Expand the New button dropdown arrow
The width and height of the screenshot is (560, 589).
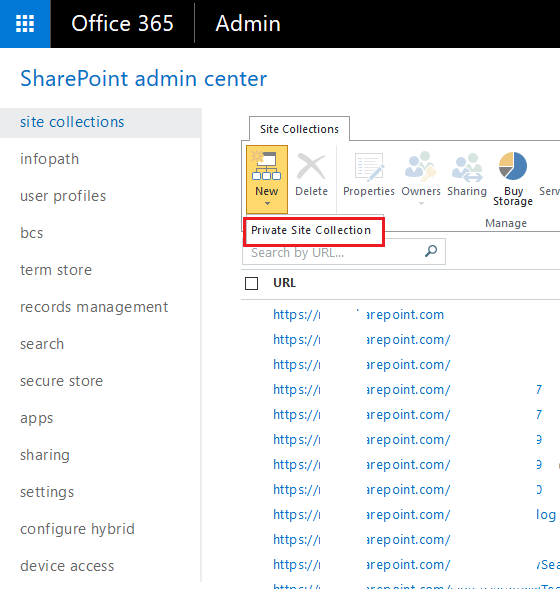coord(267,204)
